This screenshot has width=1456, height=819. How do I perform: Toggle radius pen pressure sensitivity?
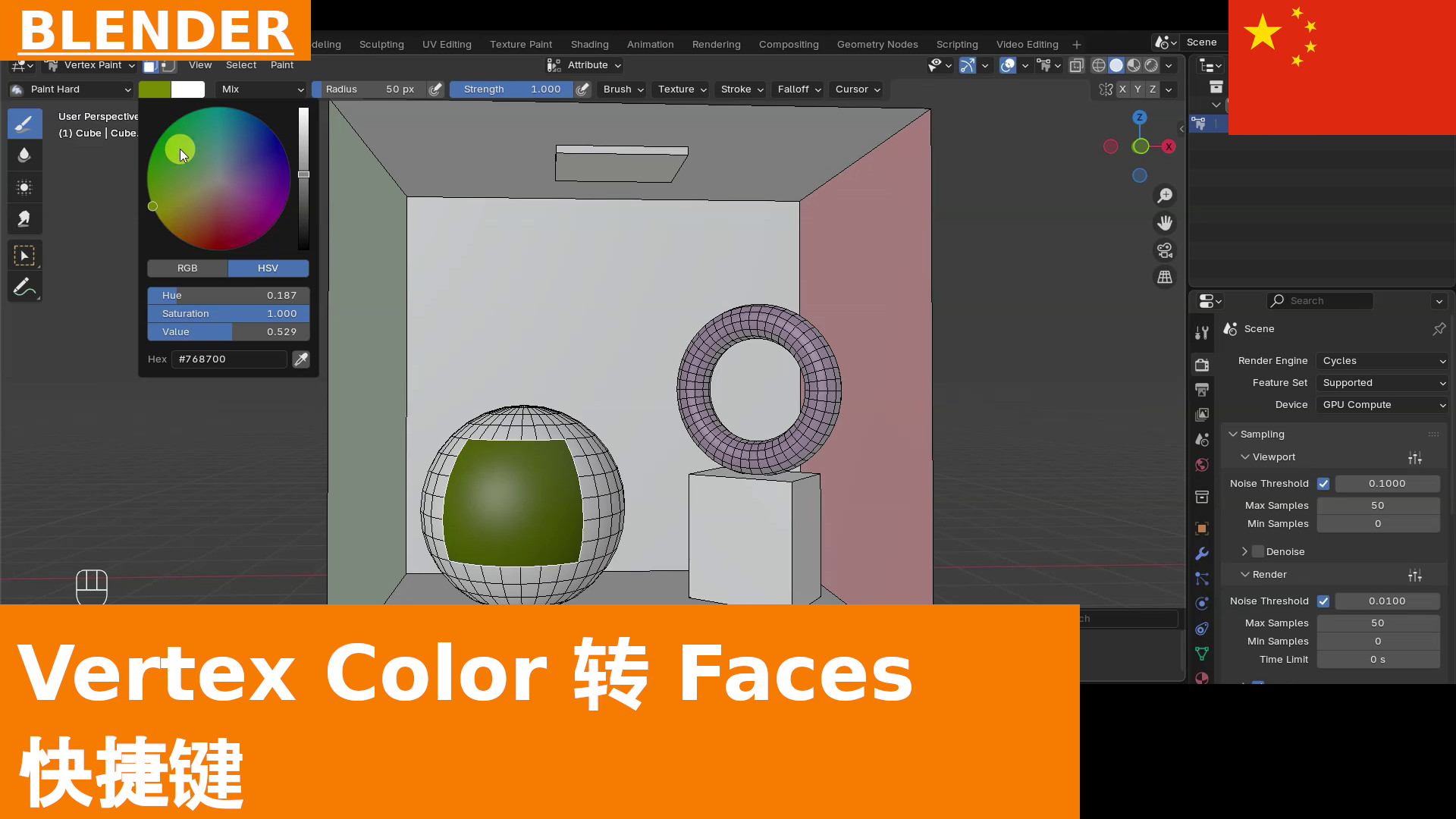point(435,89)
